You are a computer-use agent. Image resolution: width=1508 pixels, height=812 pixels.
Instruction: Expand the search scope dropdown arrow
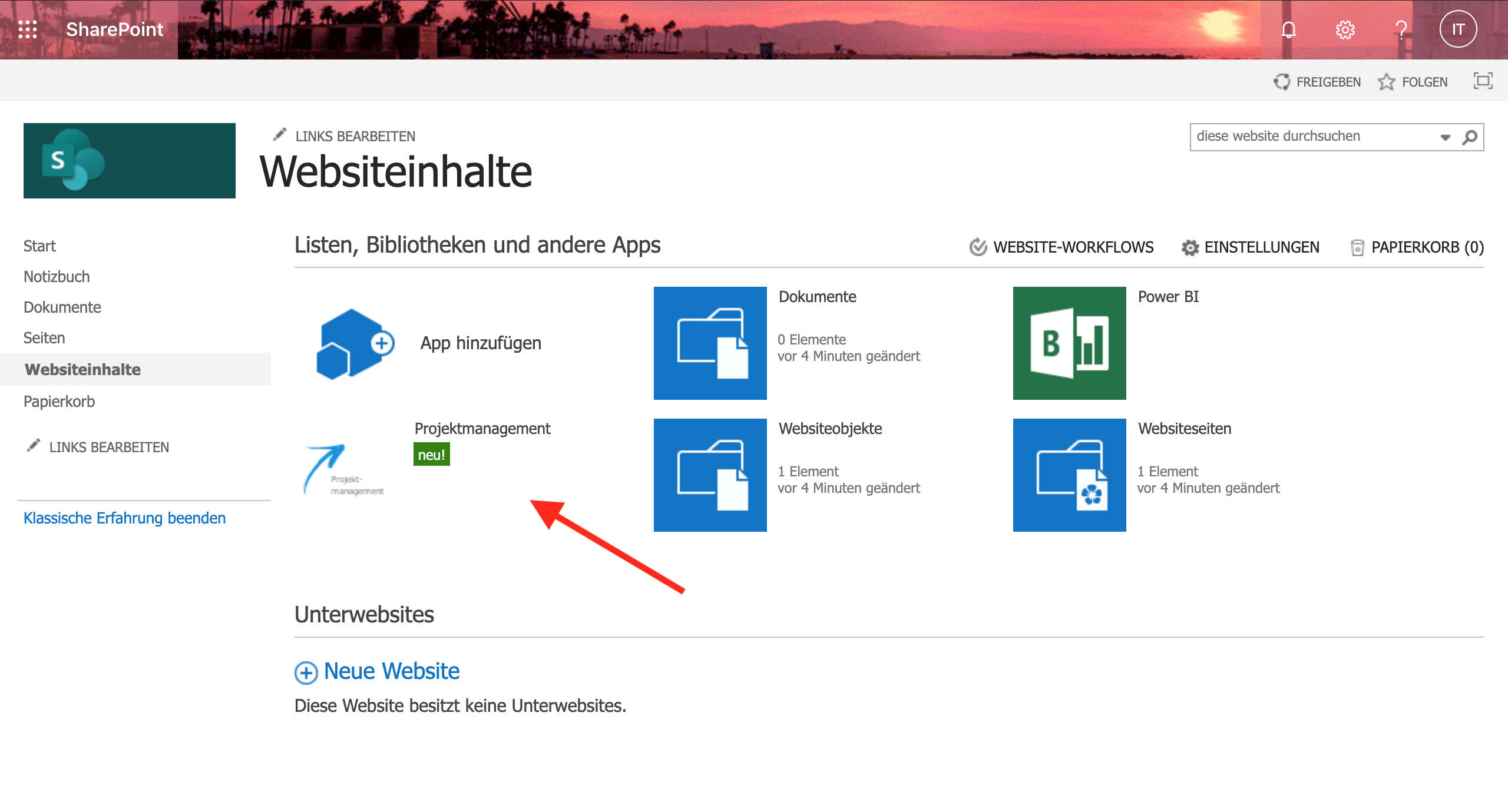[x=1446, y=137]
